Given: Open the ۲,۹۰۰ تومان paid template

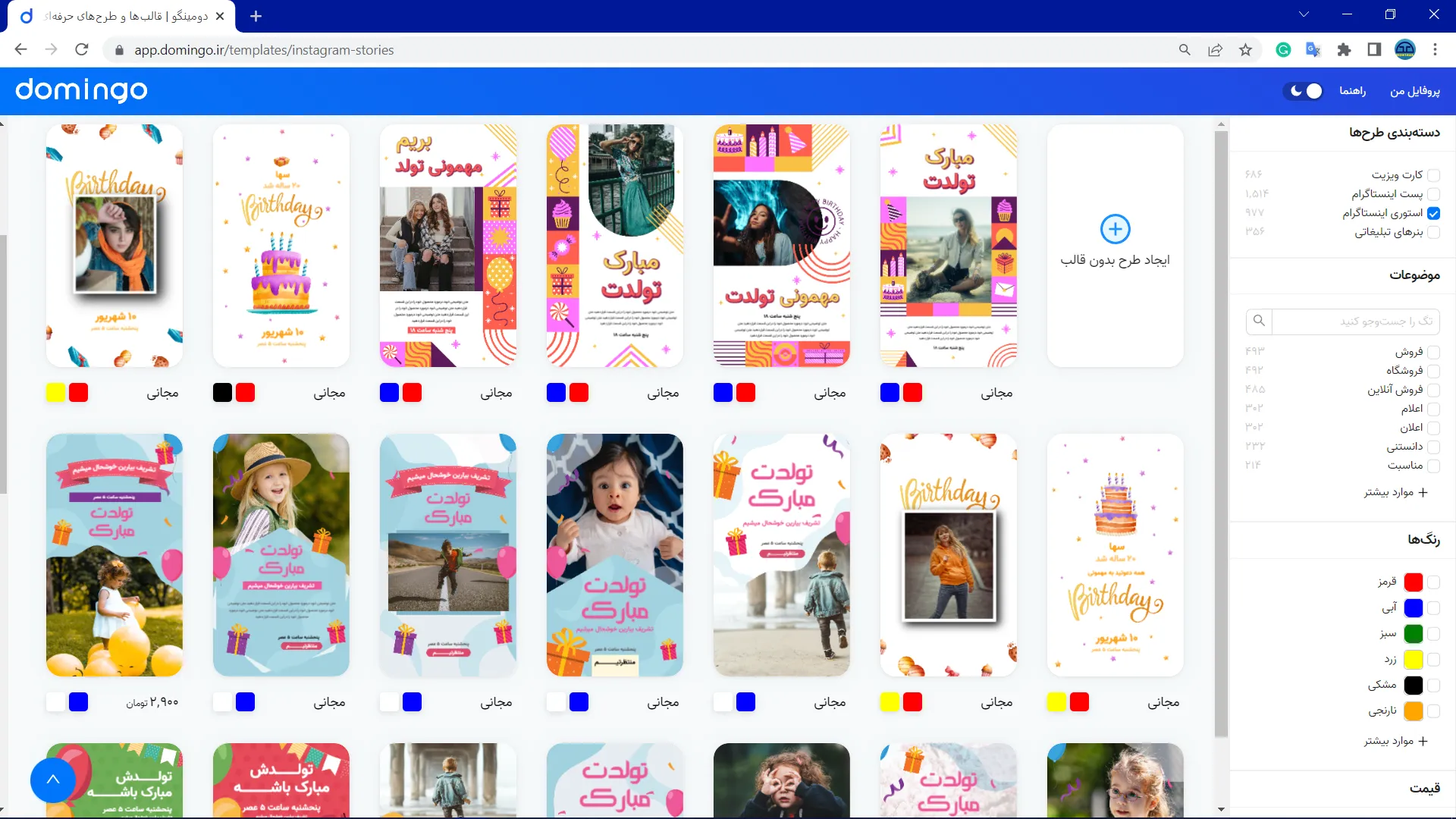Looking at the screenshot, I should pyautogui.click(x=114, y=555).
